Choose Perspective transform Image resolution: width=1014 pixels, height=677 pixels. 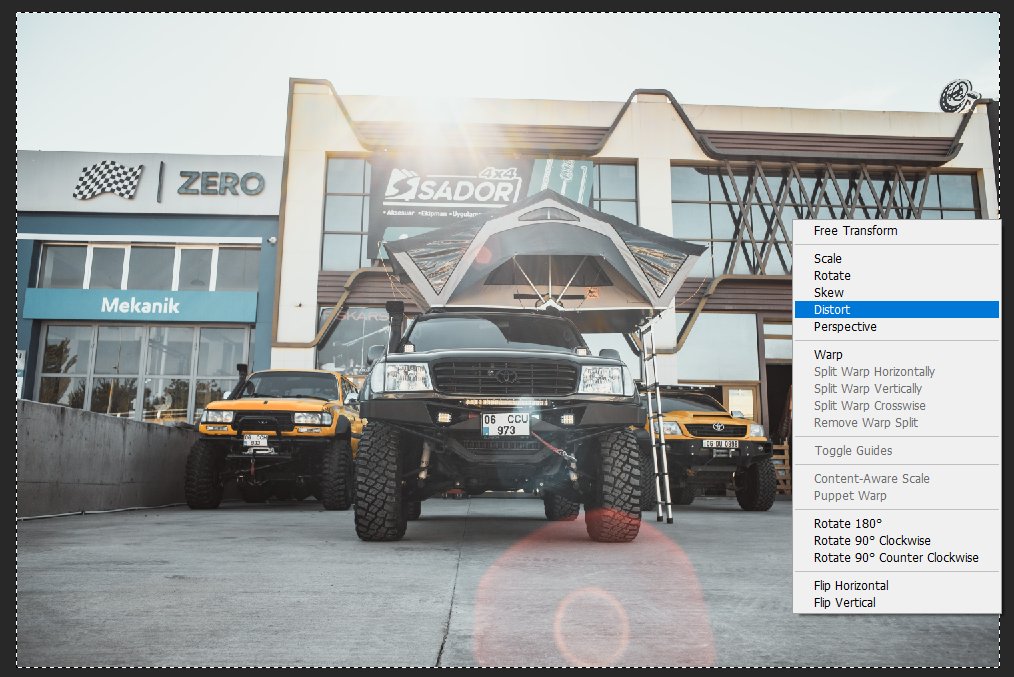896,327
